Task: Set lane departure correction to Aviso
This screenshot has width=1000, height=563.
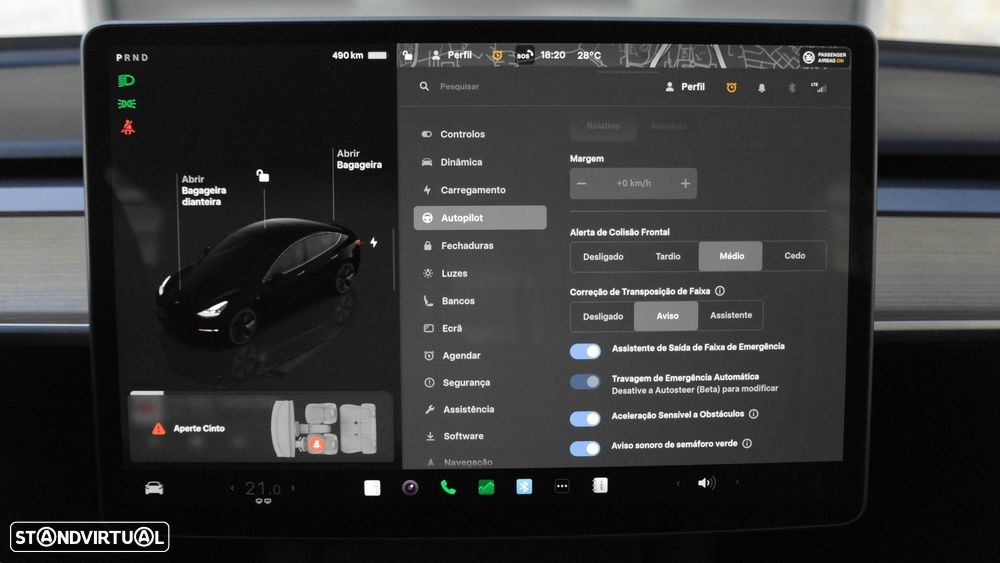Action: point(667,316)
